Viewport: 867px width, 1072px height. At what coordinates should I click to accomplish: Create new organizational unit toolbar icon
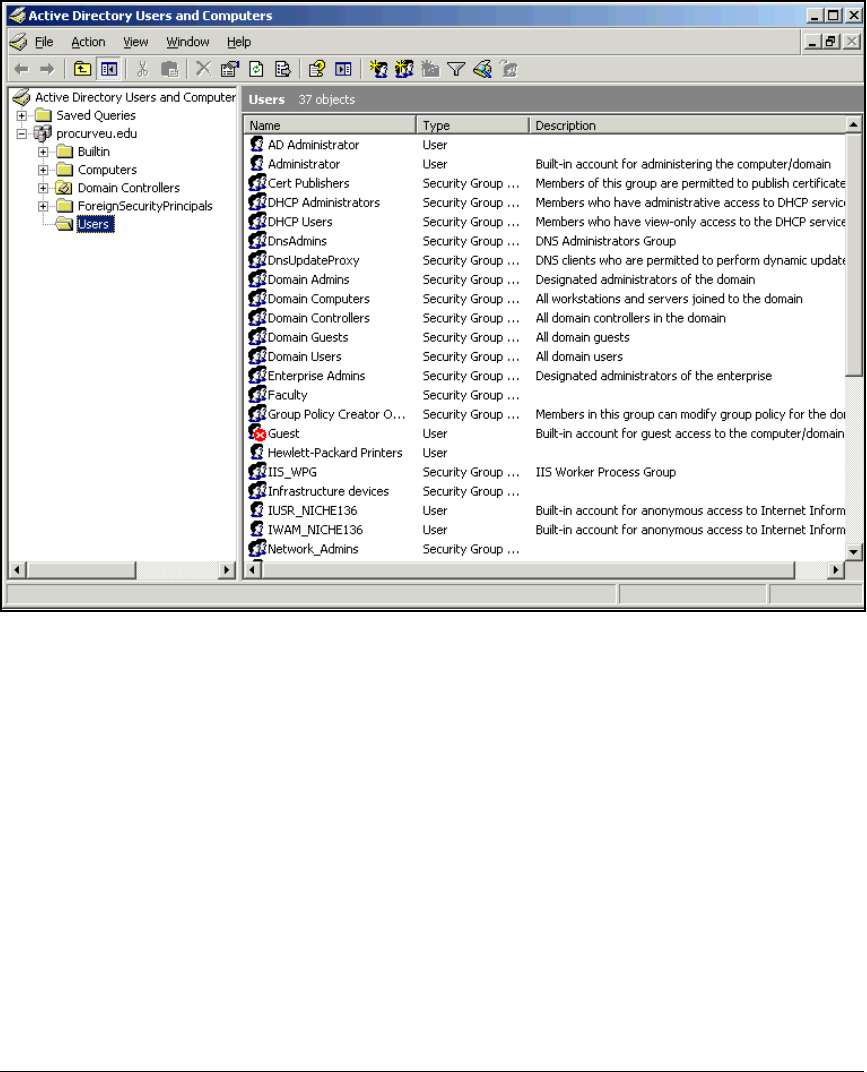tap(430, 69)
